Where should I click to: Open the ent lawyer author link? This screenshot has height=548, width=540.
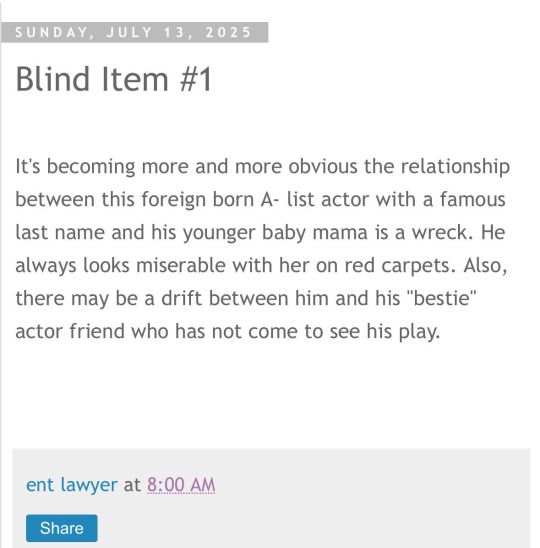[72, 485]
